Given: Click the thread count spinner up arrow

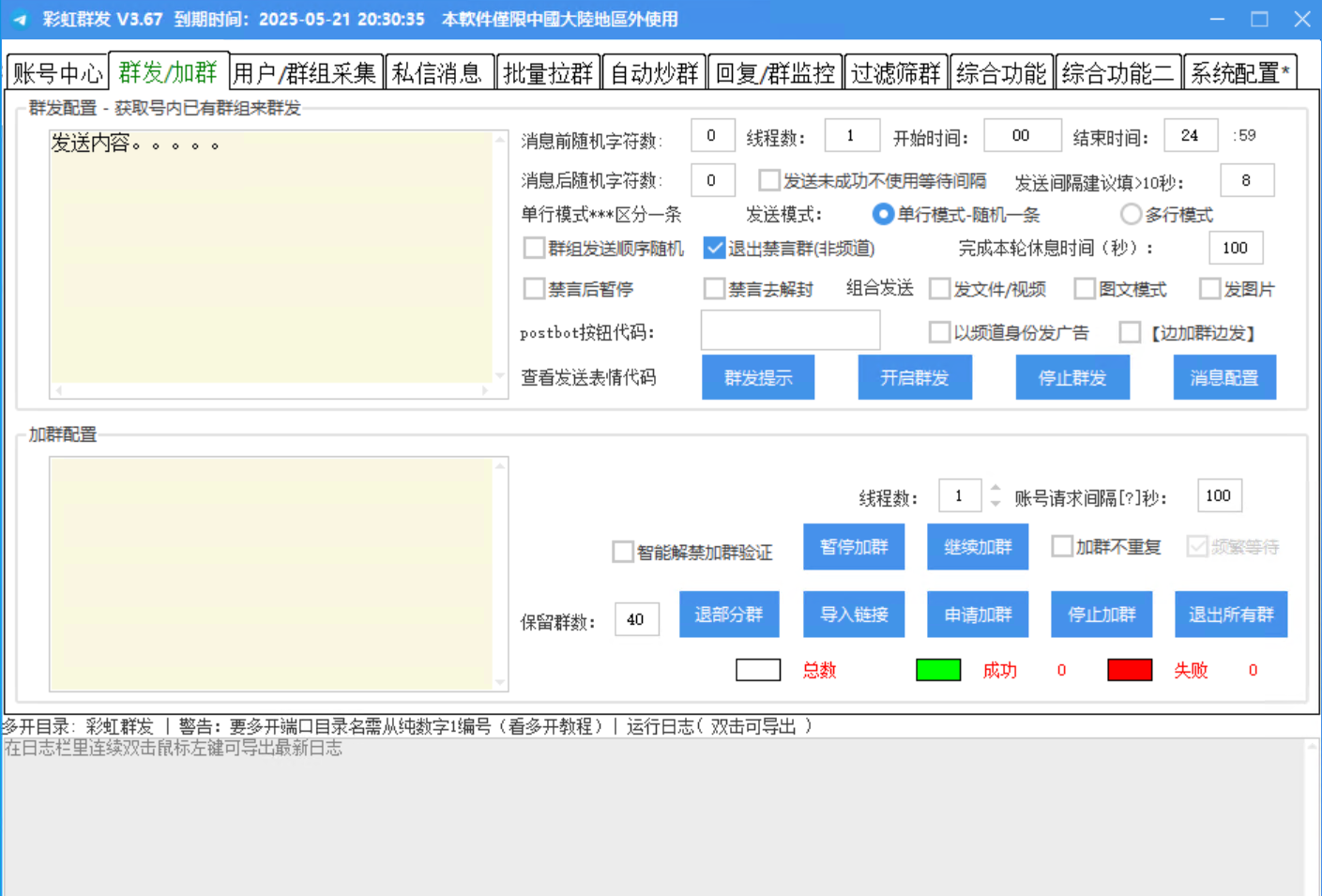Looking at the screenshot, I should 995,489.
